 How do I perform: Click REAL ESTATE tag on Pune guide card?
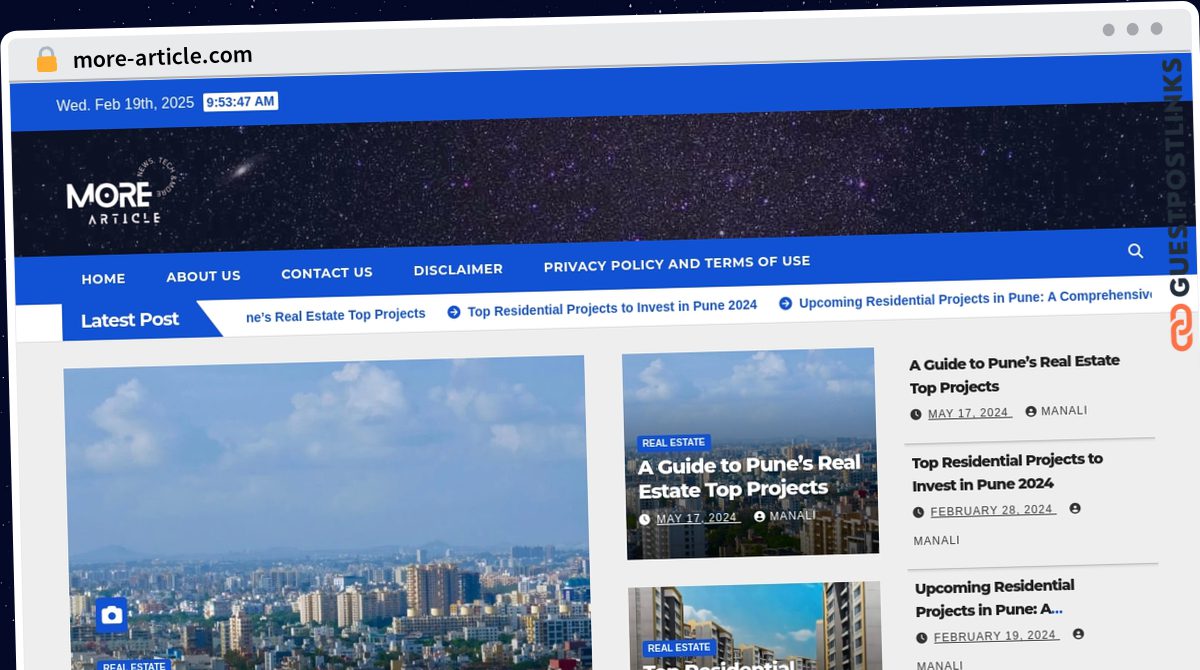(673, 443)
